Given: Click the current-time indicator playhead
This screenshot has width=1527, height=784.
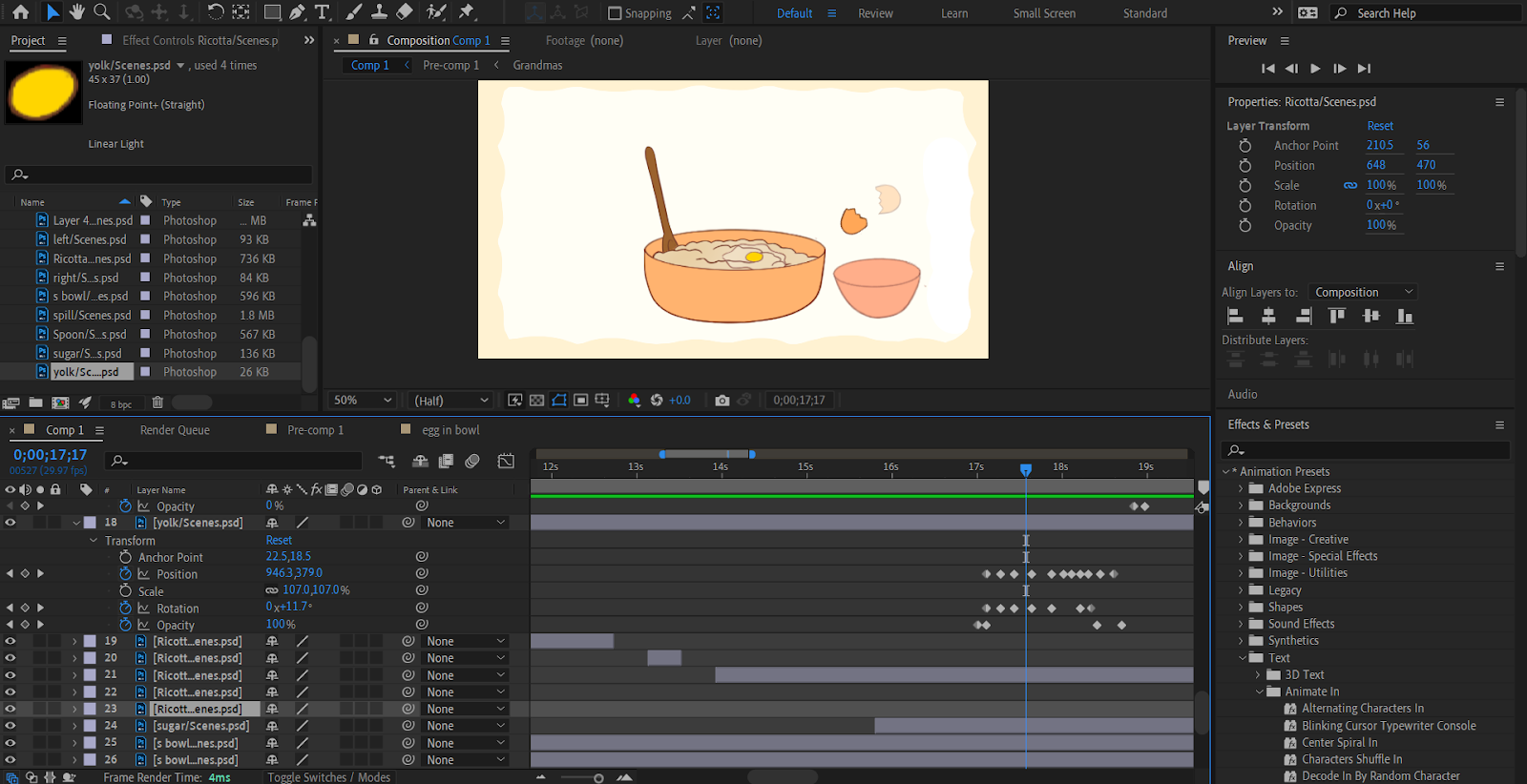Looking at the screenshot, I should tap(1026, 469).
